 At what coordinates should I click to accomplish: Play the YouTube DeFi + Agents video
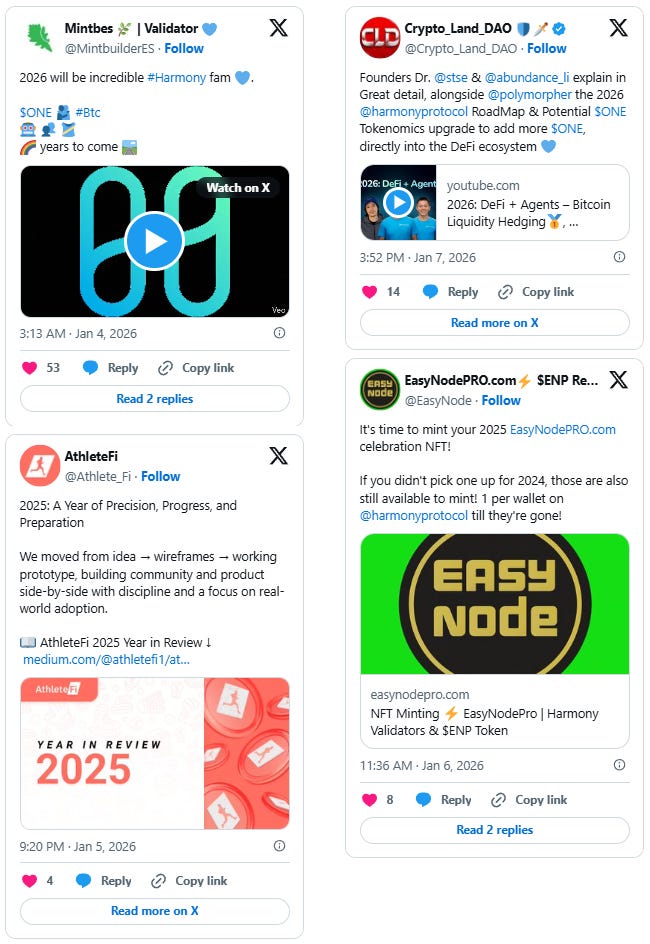click(x=398, y=202)
